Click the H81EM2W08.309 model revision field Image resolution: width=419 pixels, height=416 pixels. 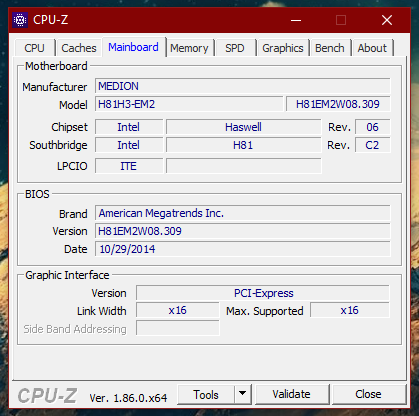[338, 104]
